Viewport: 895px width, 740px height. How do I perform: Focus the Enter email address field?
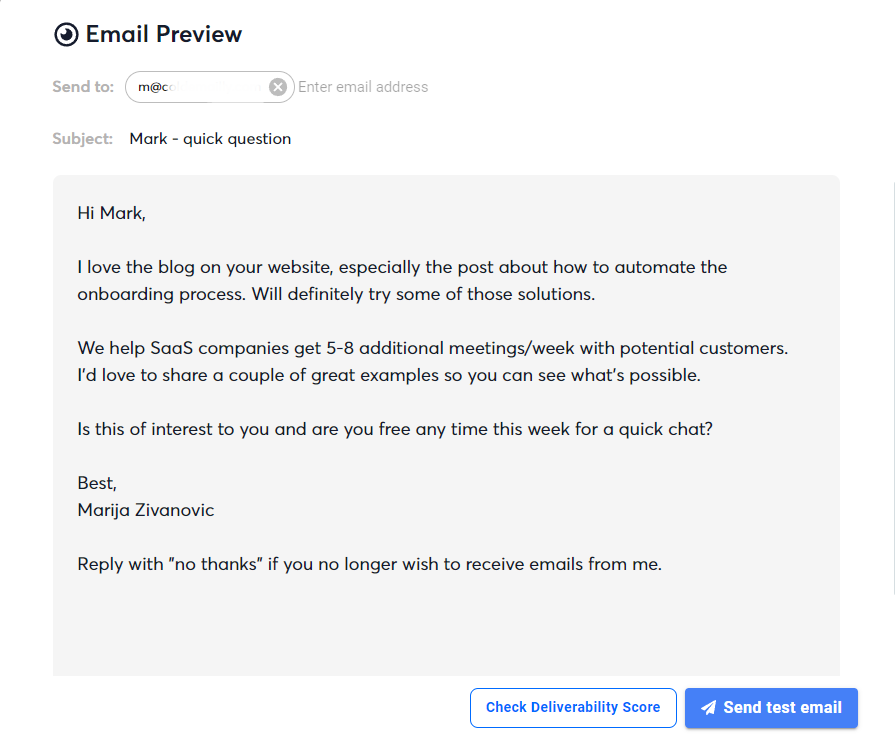363,87
